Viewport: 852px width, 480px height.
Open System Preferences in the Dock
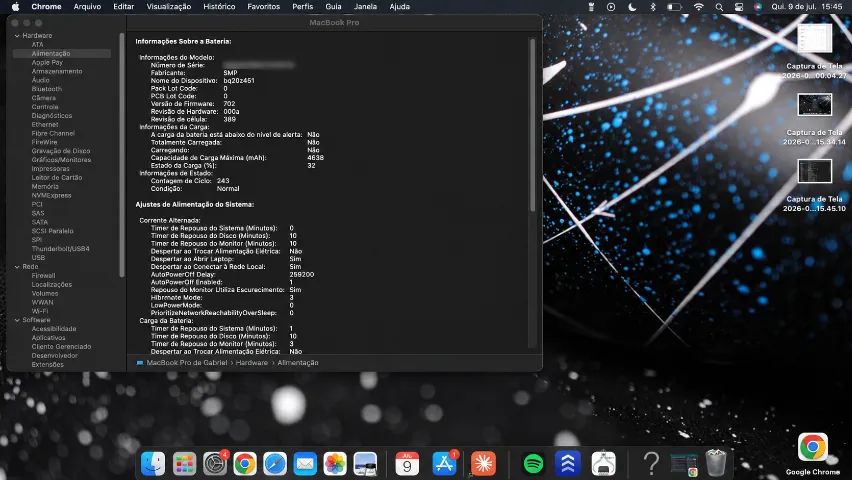coord(215,464)
